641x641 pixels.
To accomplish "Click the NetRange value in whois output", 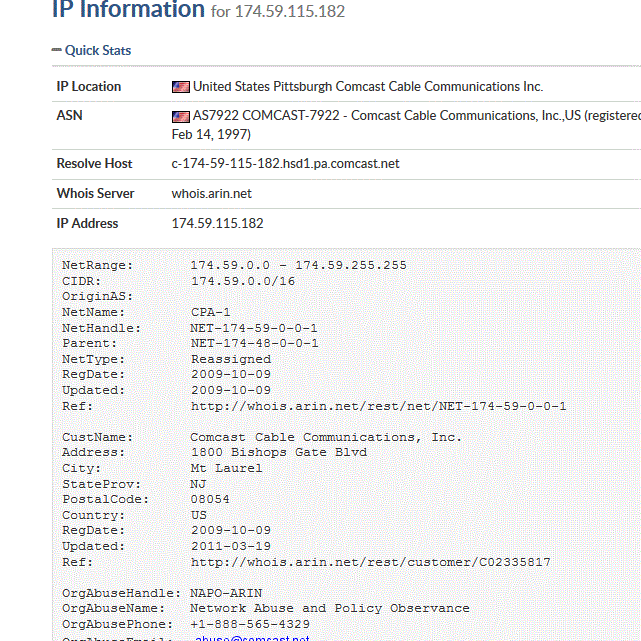I will (x=298, y=265).
